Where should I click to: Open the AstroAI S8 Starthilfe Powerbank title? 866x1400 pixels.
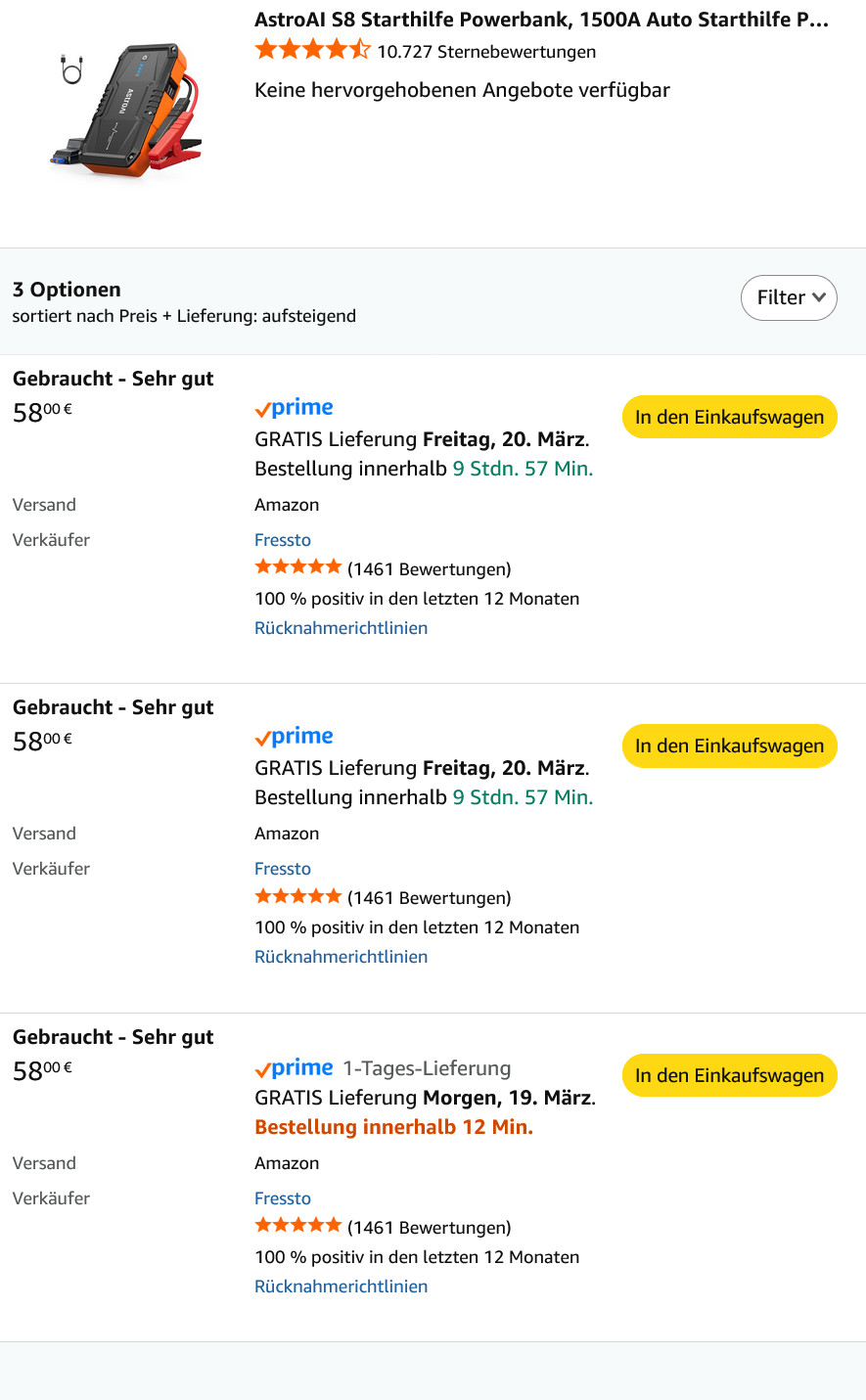[541, 20]
